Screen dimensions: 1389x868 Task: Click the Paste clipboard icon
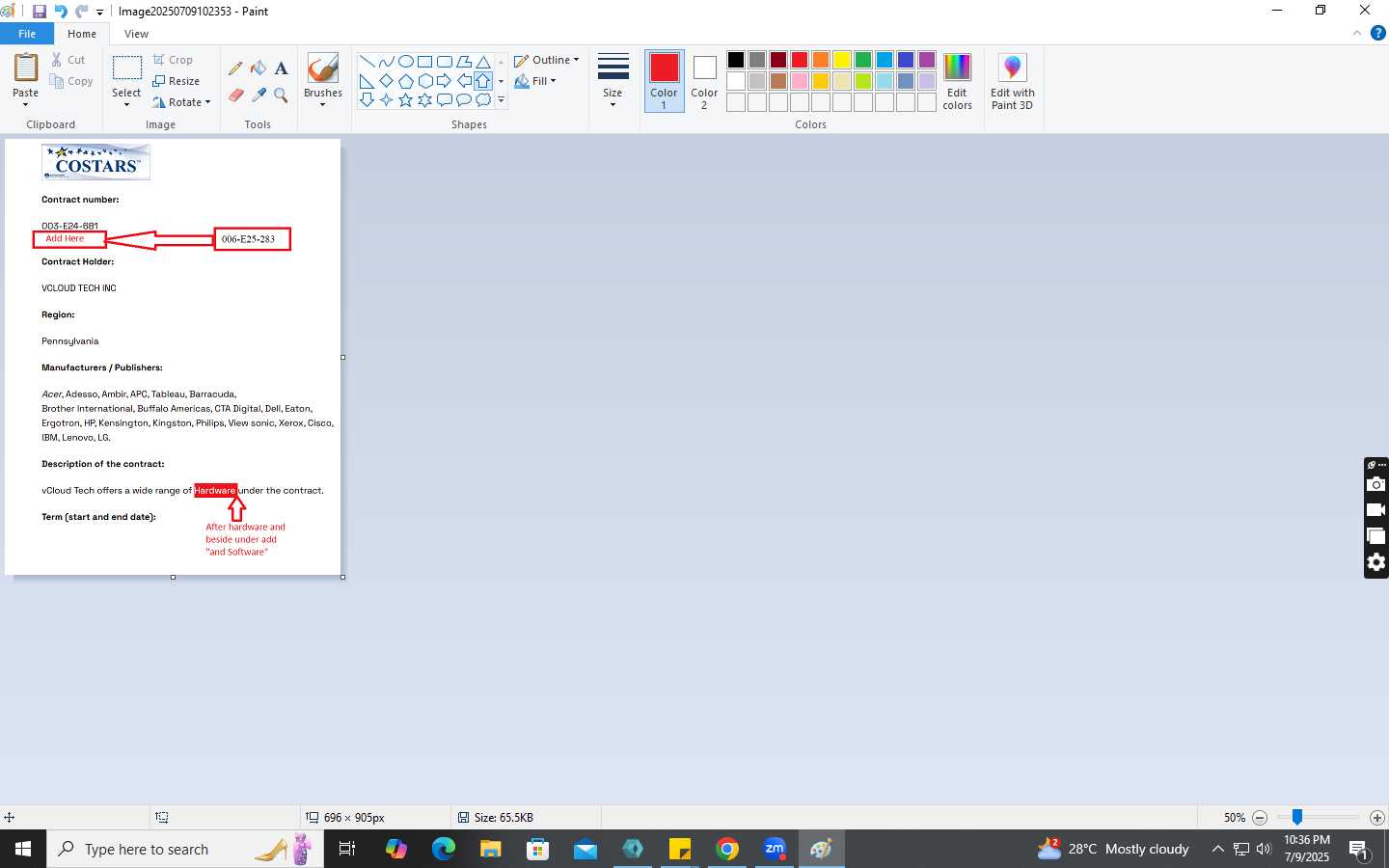tap(26, 68)
